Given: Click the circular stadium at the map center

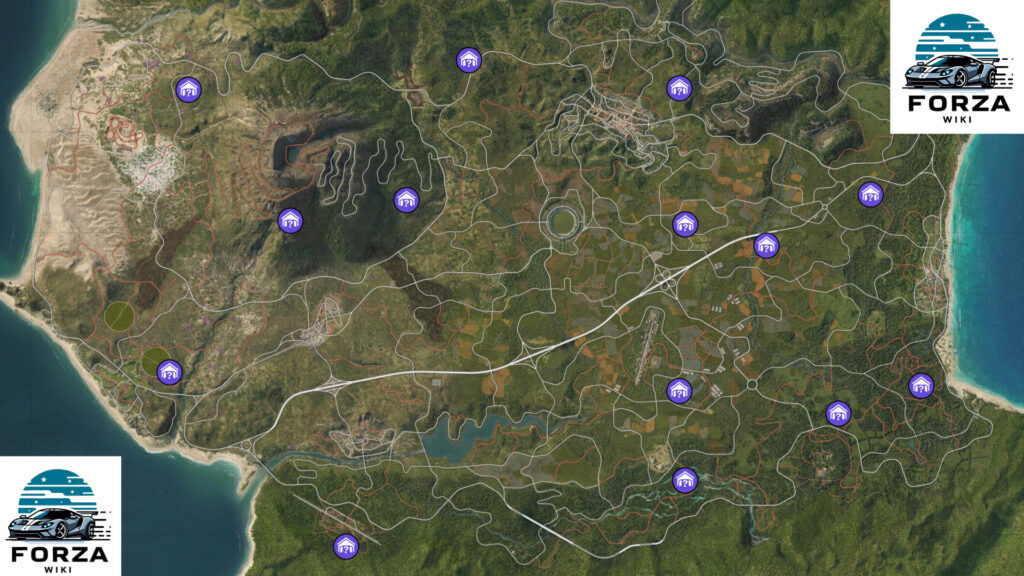Looking at the screenshot, I should (x=562, y=221).
